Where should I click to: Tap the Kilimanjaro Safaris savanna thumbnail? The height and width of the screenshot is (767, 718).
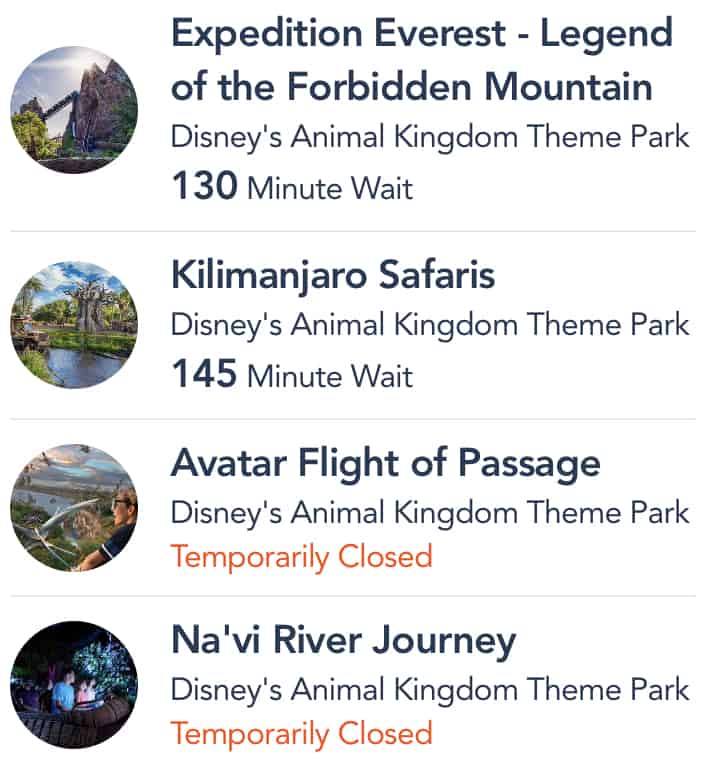point(73,324)
